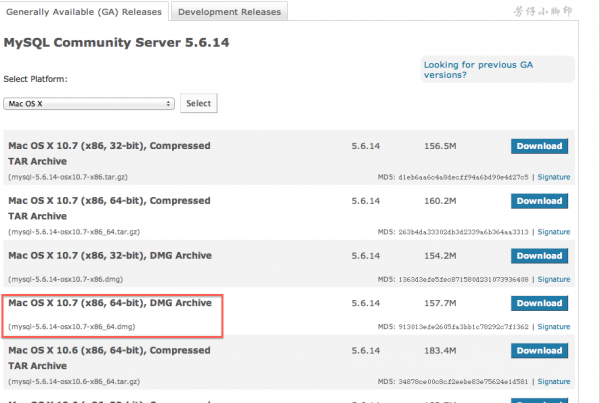The height and width of the screenshot is (403, 600).
Task: Open Signature link for mysql-5.6.14-osx10.7-x86.tar.gz
Action: pos(554,177)
